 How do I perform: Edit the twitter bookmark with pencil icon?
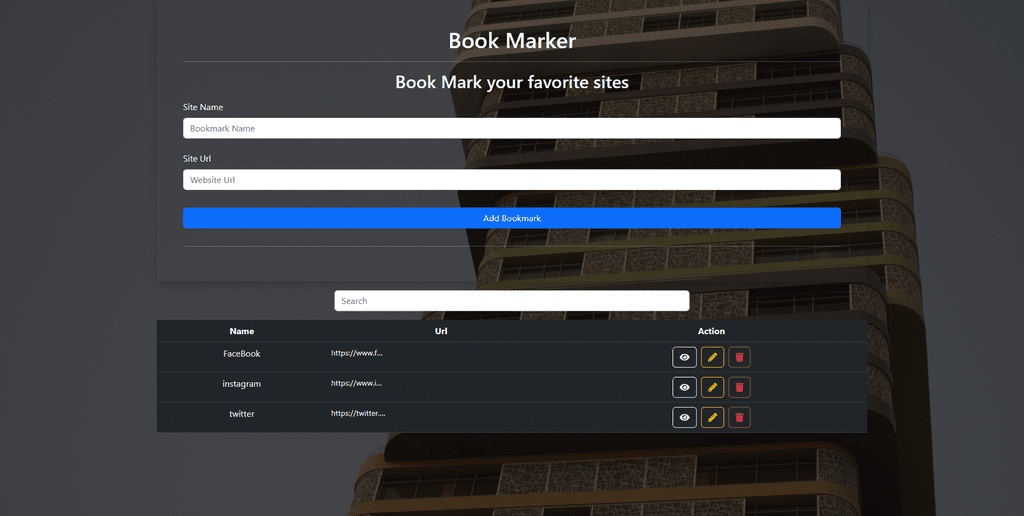(x=712, y=417)
